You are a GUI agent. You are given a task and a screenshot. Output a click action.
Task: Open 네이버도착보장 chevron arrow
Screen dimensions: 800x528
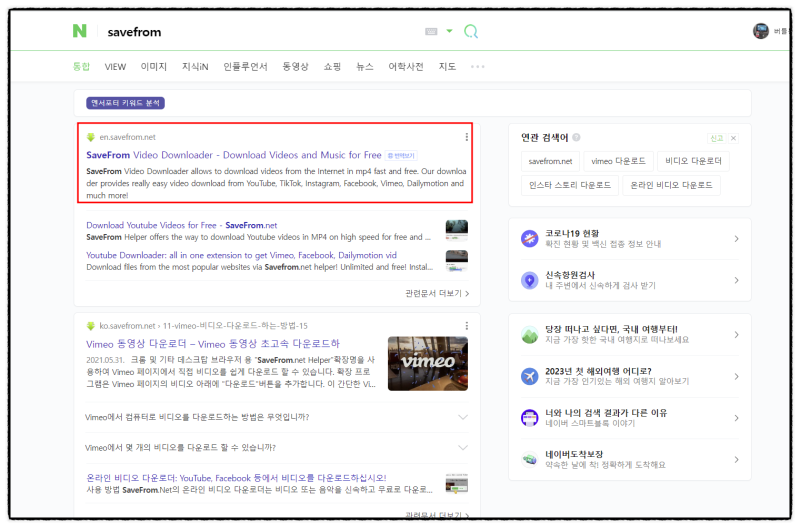[x=736, y=460]
